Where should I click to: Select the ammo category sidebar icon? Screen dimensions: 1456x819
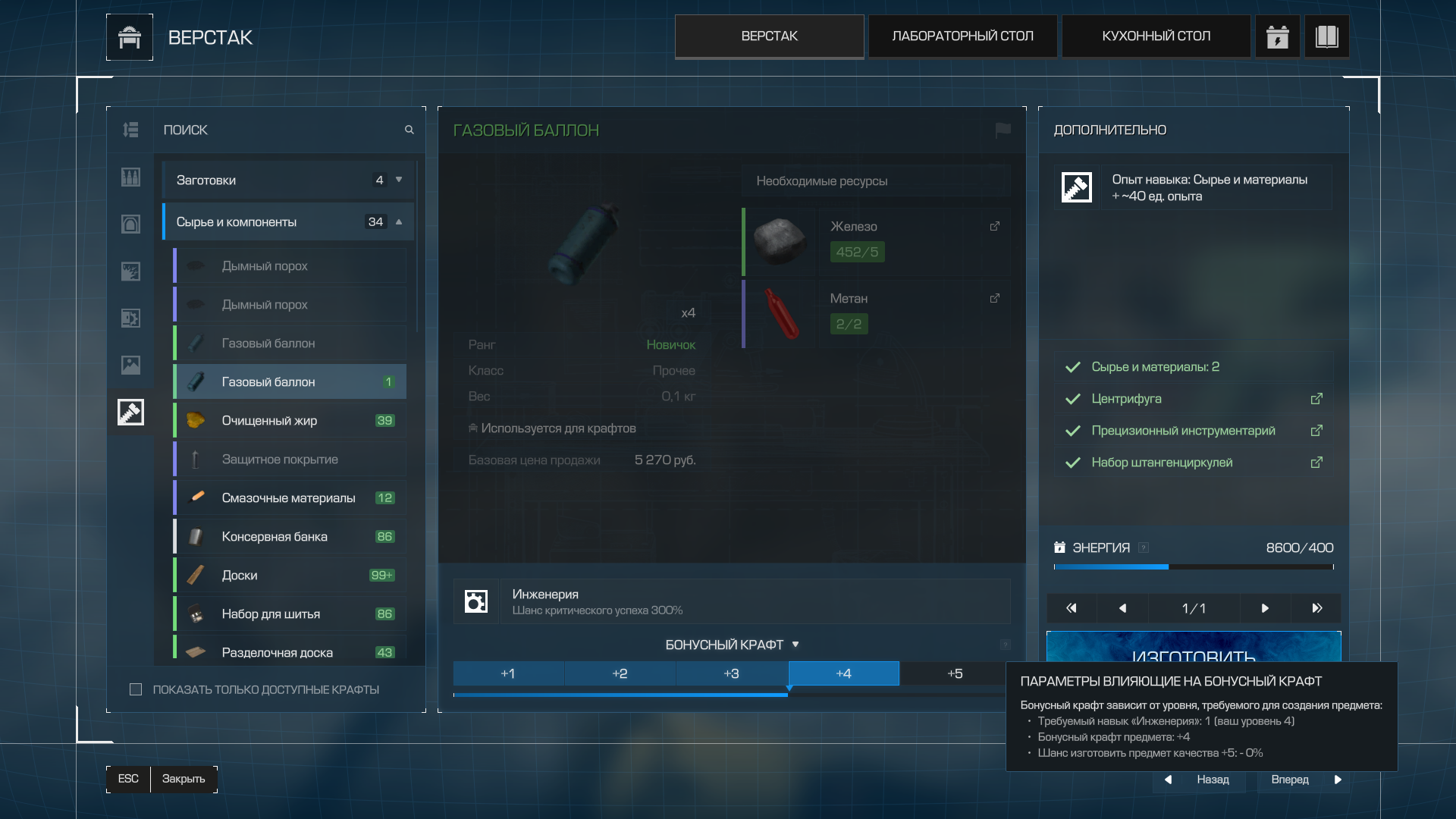(130, 177)
